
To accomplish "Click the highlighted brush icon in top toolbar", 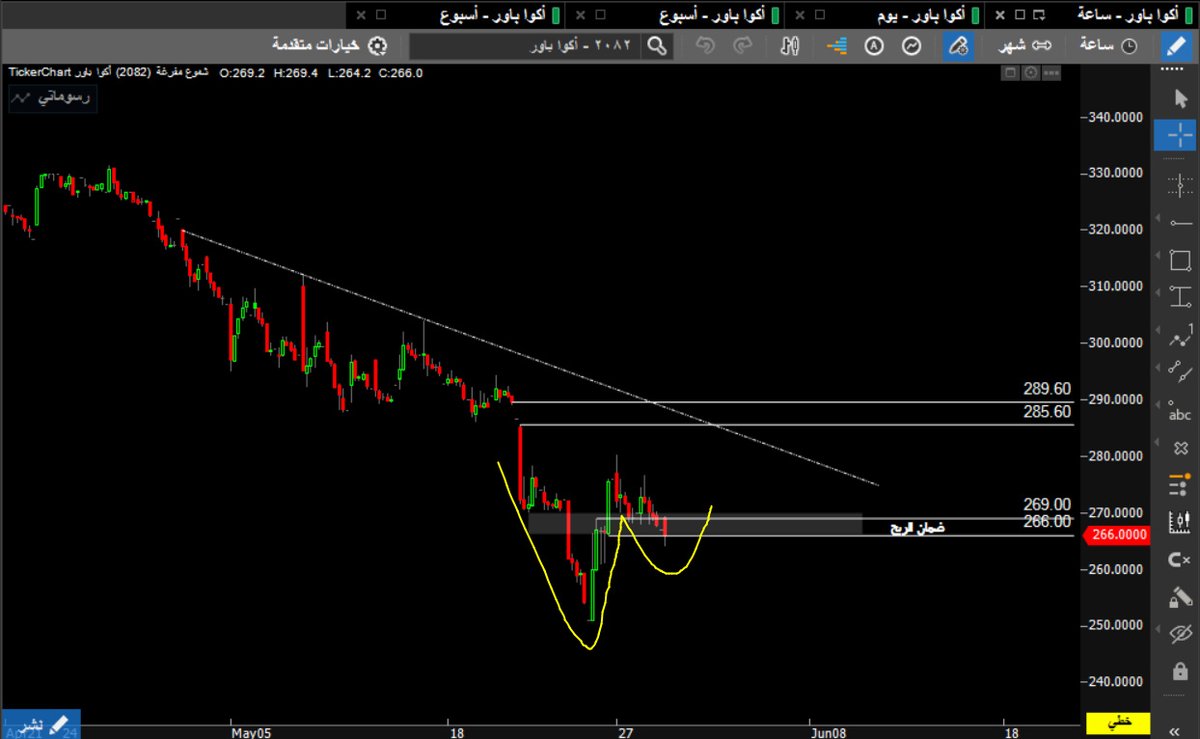I will click(x=959, y=46).
